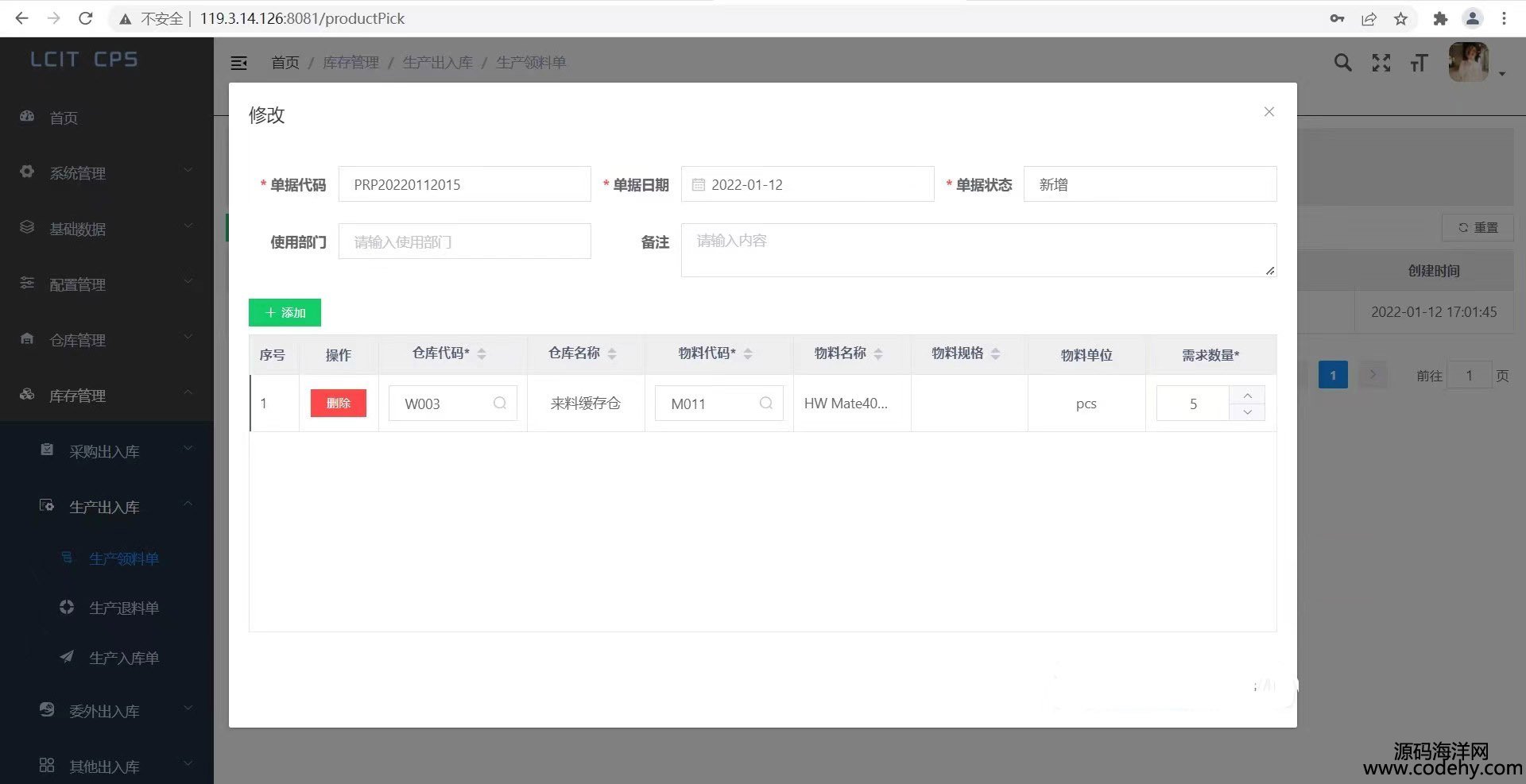The image size is (1526, 784).
Task: Click the green 添加 button
Action: point(285,312)
